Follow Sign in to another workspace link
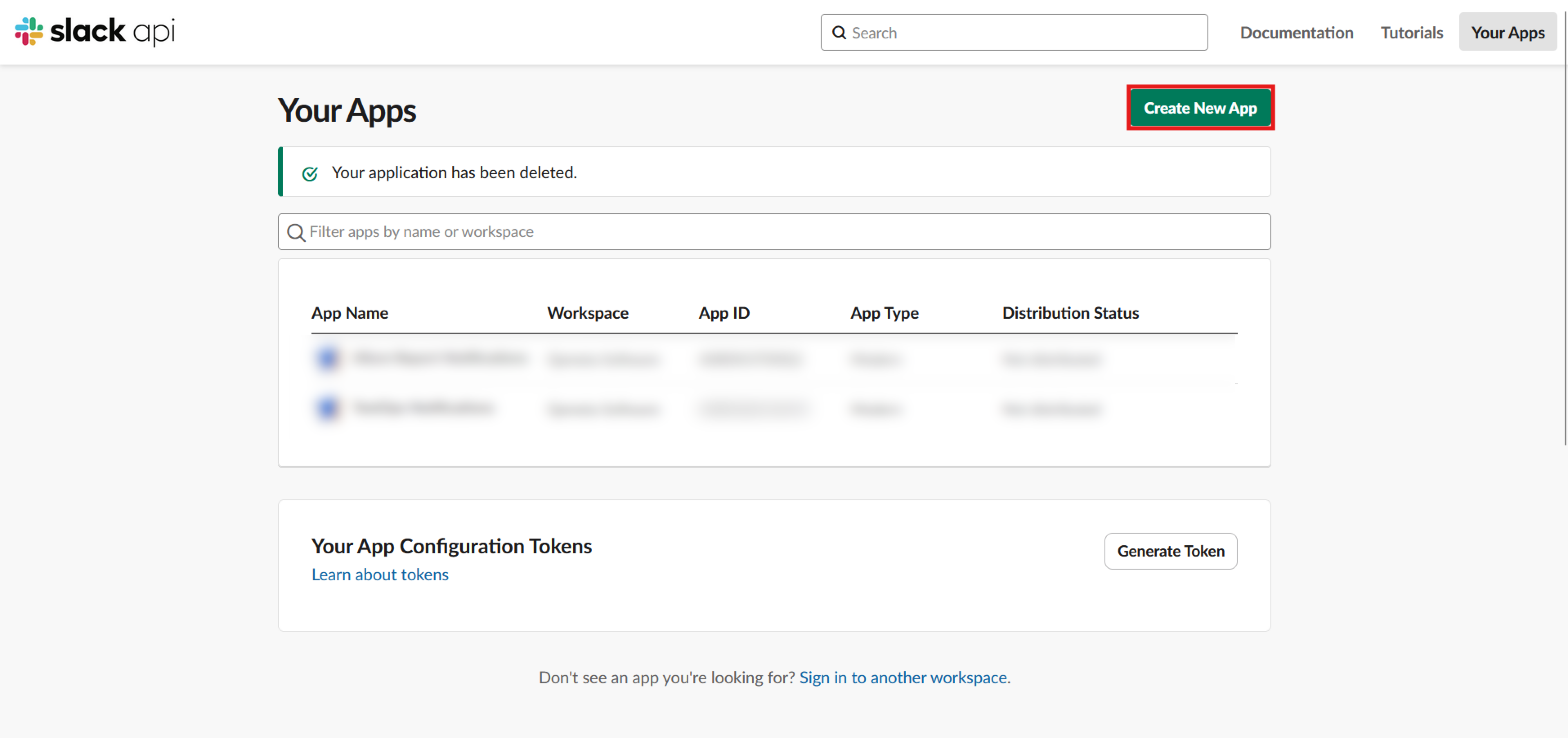 (x=903, y=677)
